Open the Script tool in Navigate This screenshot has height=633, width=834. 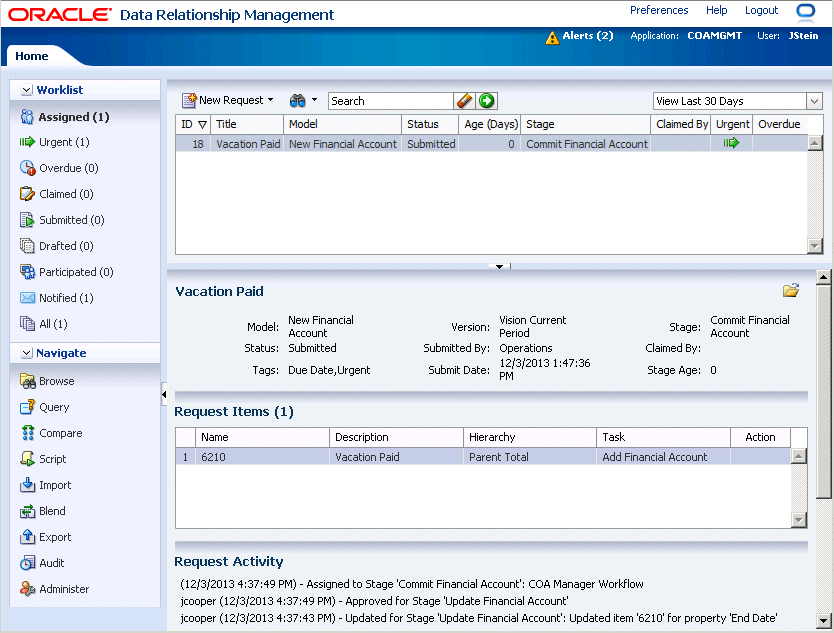52,459
